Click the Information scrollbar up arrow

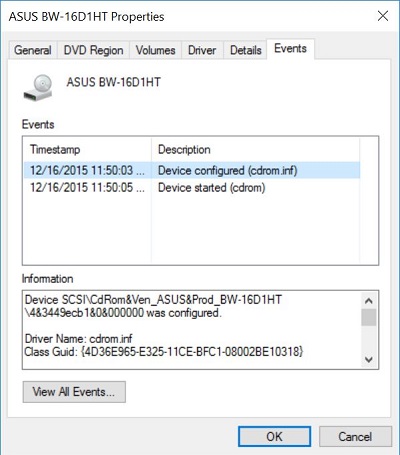[x=369, y=301]
